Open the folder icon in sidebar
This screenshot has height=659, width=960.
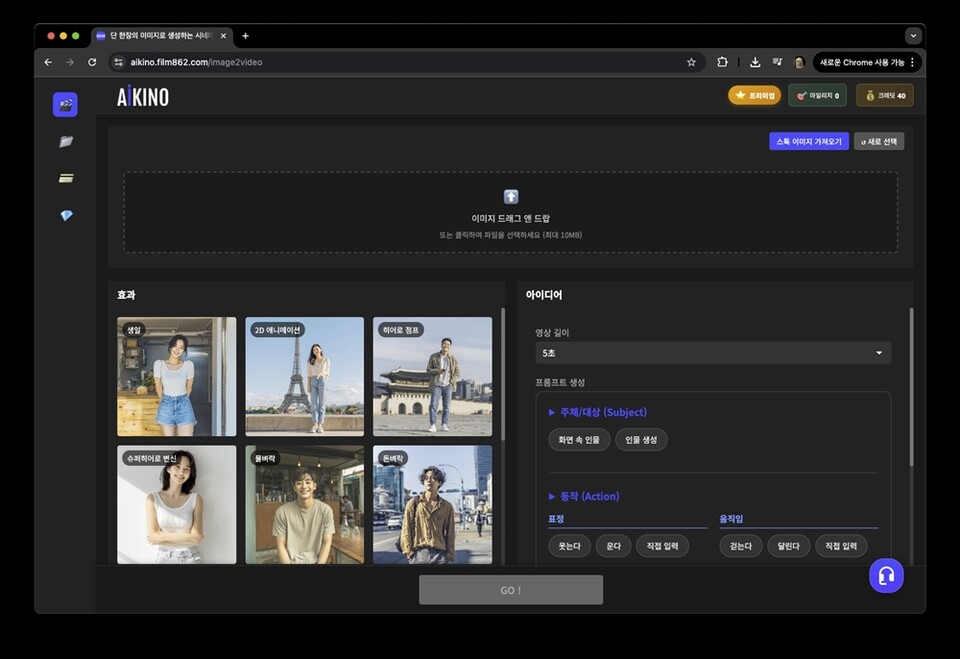click(x=66, y=142)
